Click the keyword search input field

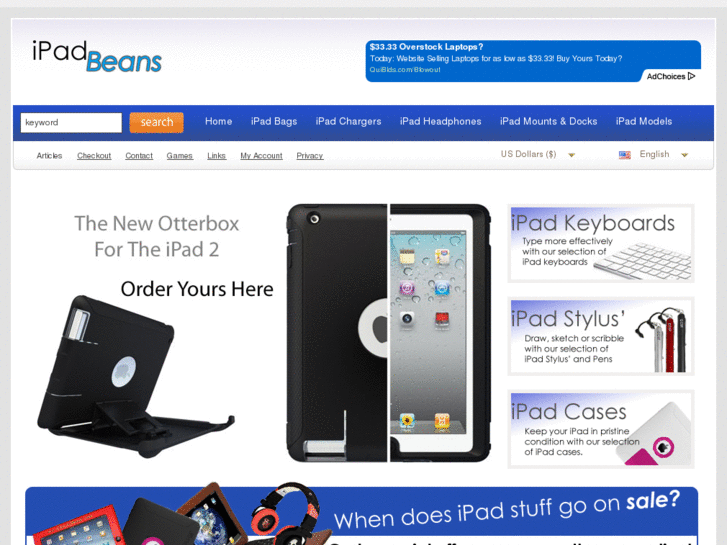coord(71,123)
